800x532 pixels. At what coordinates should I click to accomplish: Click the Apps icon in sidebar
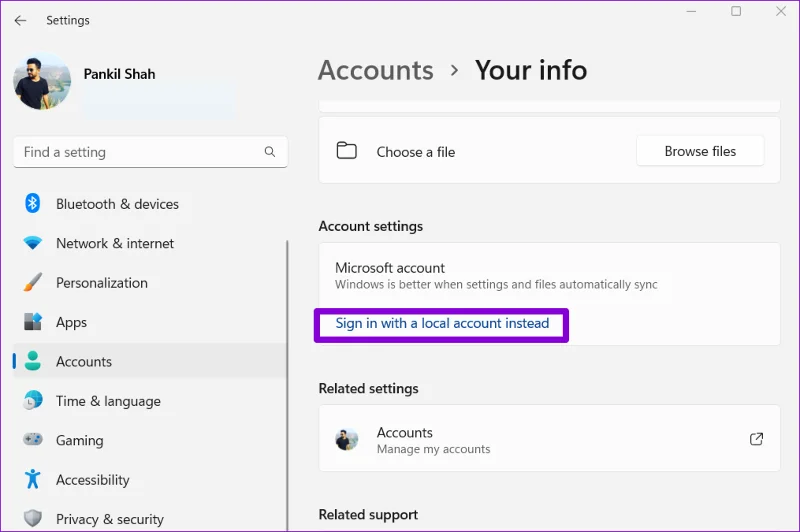point(33,322)
